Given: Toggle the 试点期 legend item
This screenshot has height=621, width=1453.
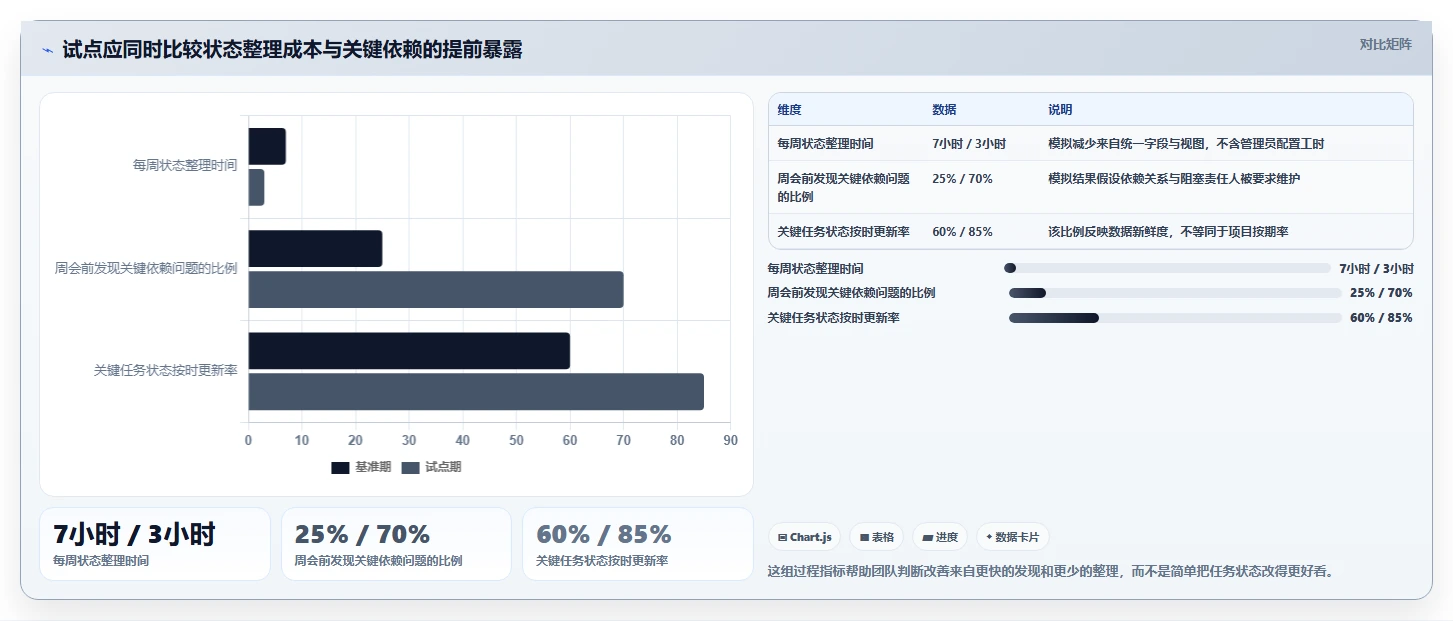Looking at the screenshot, I should pyautogui.click(x=431, y=467).
